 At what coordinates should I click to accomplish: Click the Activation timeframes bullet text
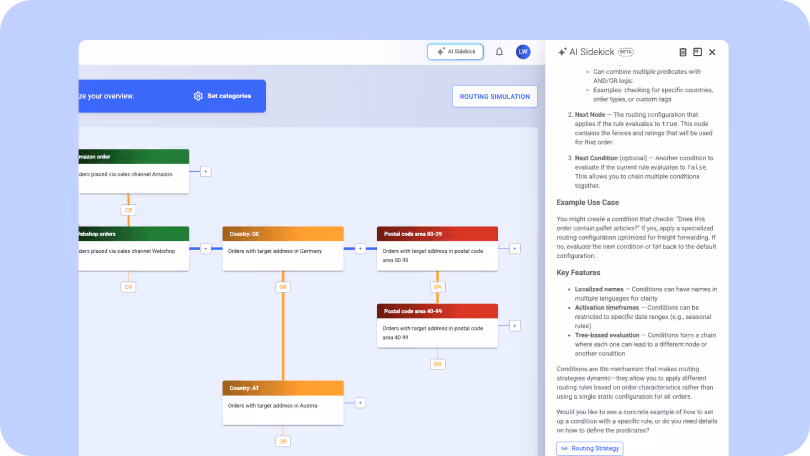tap(643, 317)
